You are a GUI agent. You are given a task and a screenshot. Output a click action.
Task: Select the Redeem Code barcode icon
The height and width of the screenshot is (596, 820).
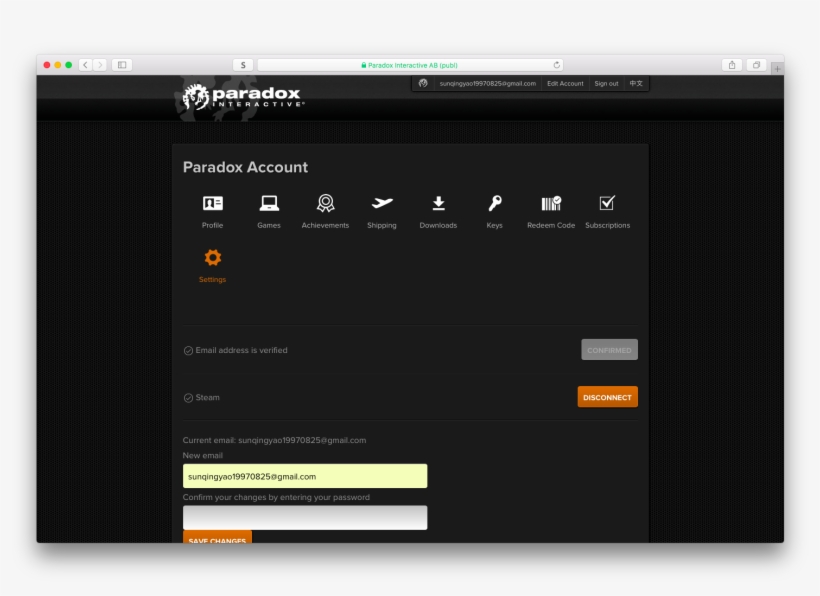(x=551, y=204)
